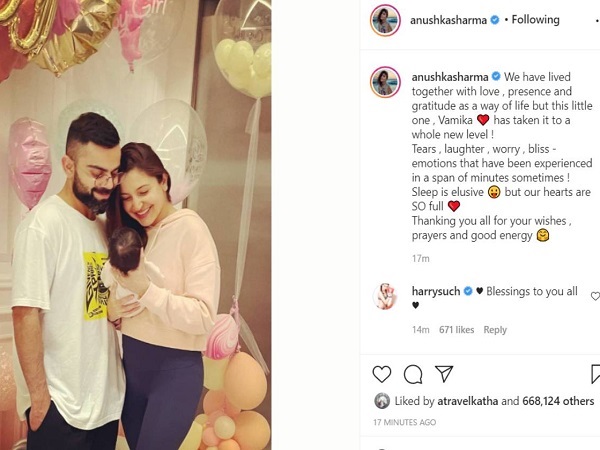Viewport: 600px width, 450px height.
Task: Click the verified badge next to header username
Action: (x=495, y=20)
